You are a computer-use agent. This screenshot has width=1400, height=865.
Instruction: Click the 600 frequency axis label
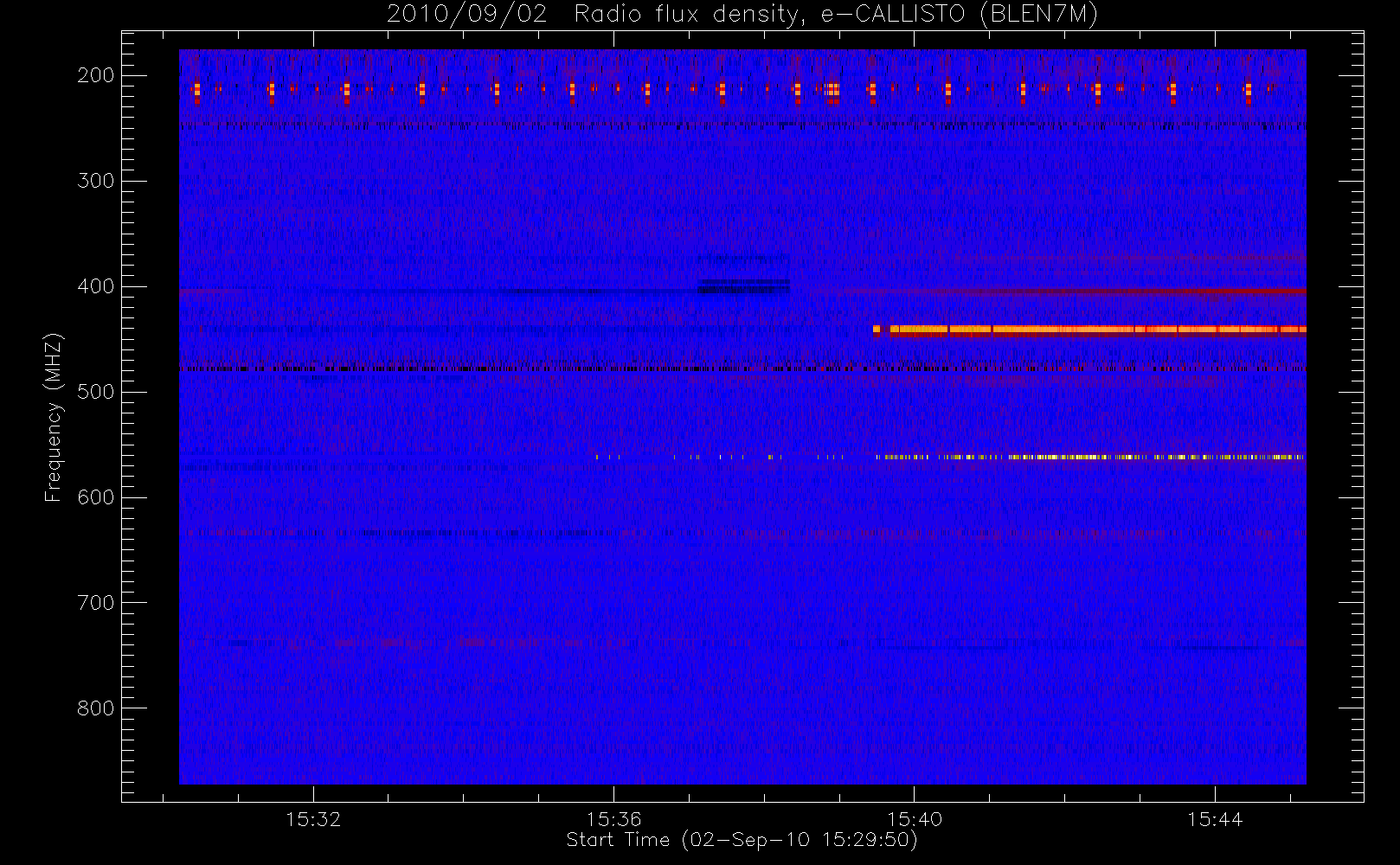(x=95, y=497)
